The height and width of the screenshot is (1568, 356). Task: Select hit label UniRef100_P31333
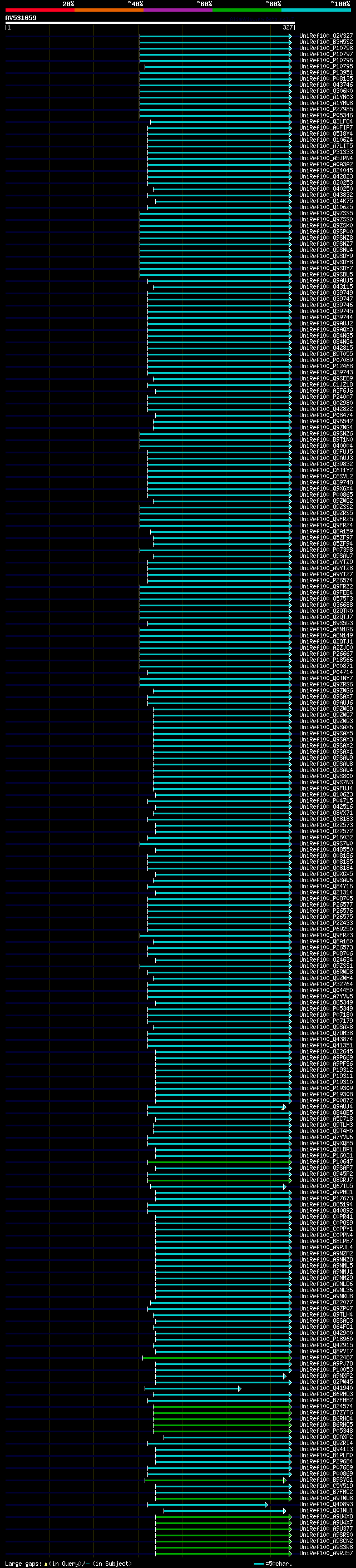(x=325, y=152)
